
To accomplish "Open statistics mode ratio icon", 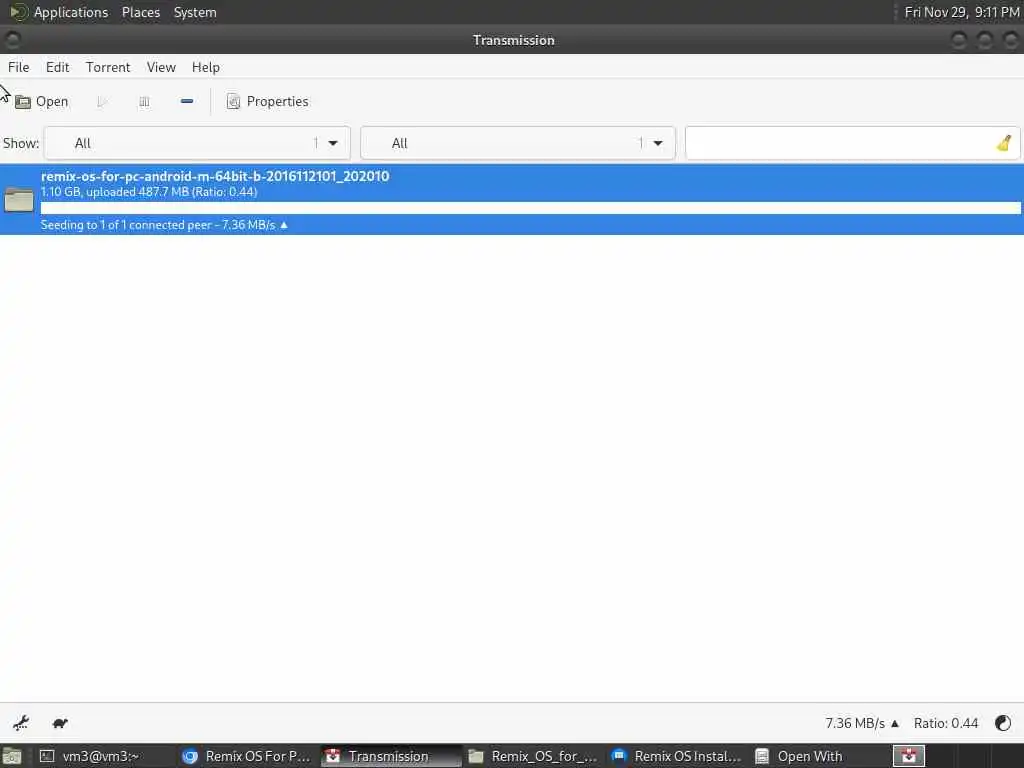I will click(1002, 723).
